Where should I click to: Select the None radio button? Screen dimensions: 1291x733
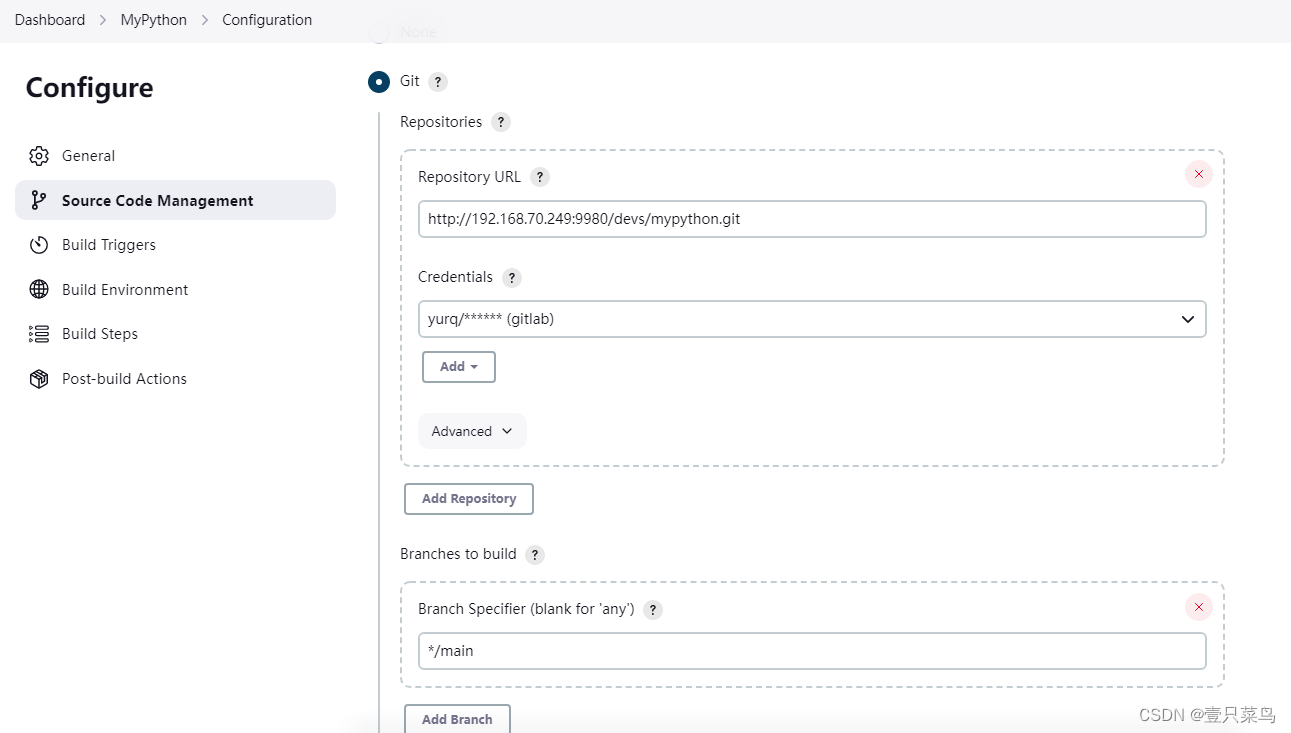[379, 32]
